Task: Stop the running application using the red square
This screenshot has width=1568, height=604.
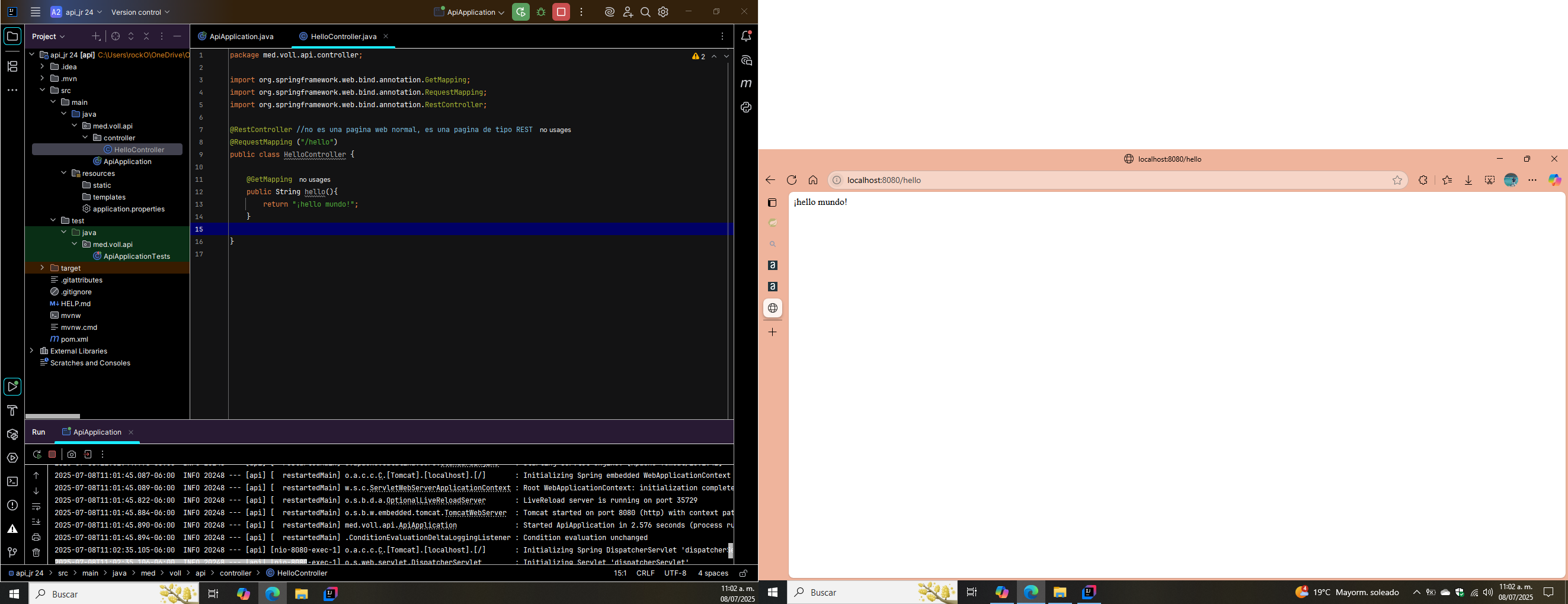Action: tap(561, 12)
